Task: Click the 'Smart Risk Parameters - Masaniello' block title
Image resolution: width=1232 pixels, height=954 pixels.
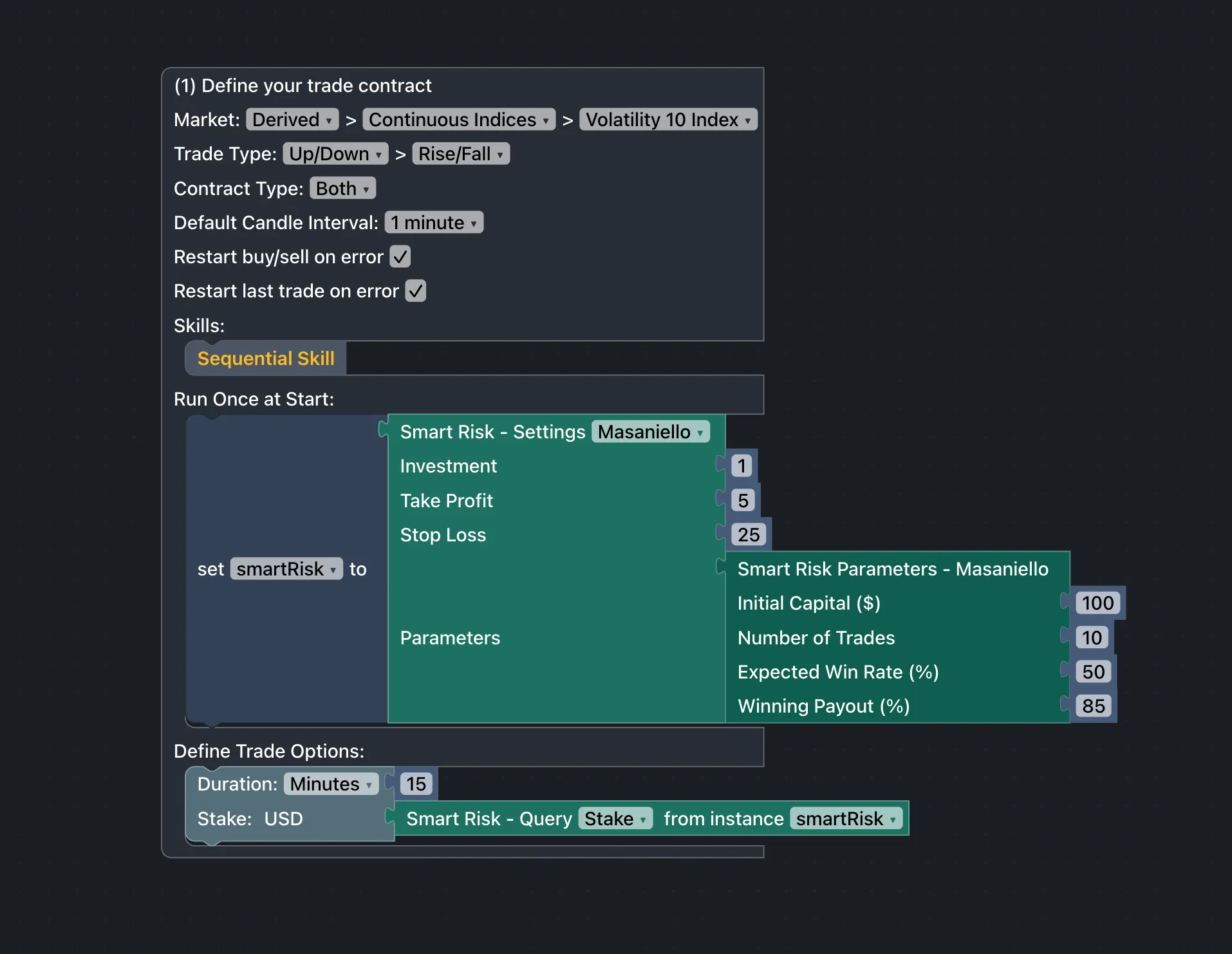Action: 893,569
